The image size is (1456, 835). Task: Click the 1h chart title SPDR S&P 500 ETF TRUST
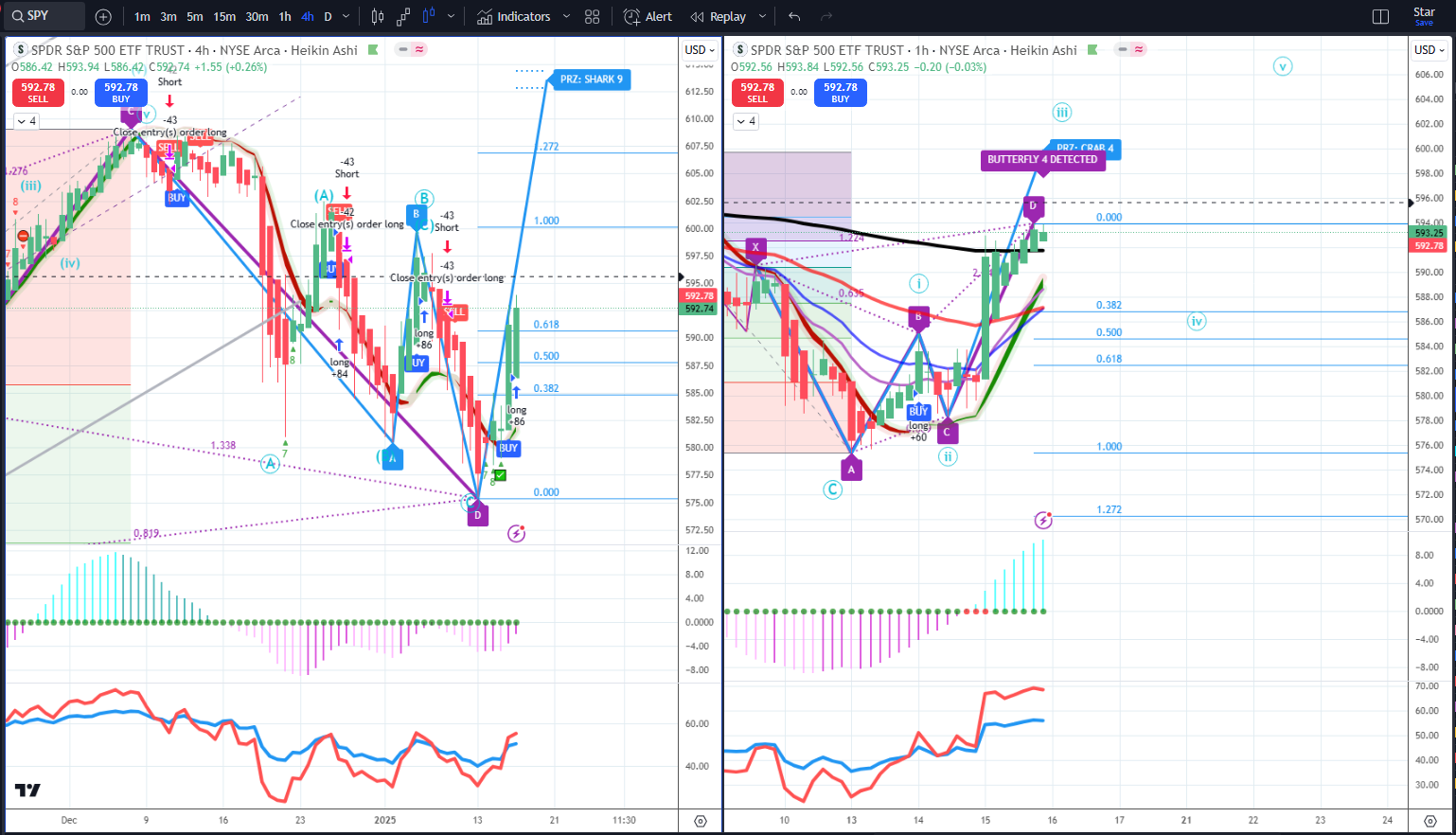click(827, 50)
